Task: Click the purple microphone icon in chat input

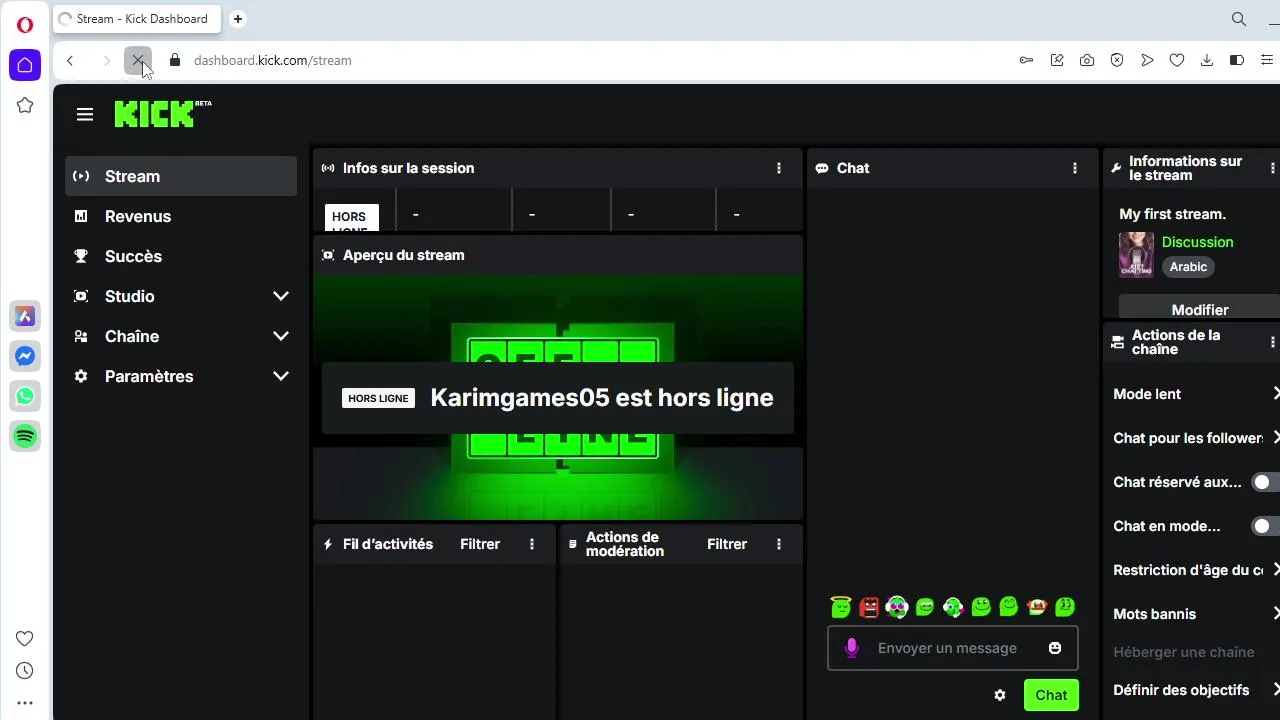Action: coord(852,648)
